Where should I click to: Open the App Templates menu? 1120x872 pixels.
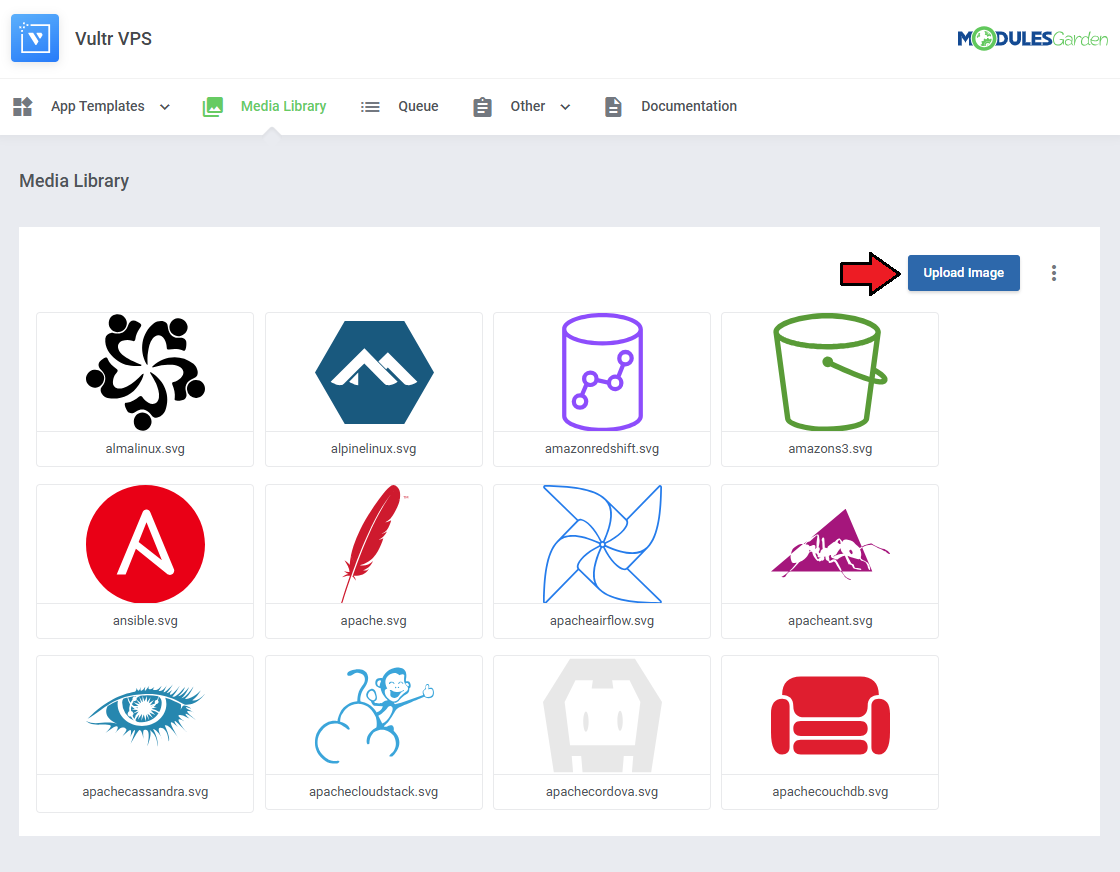(98, 106)
